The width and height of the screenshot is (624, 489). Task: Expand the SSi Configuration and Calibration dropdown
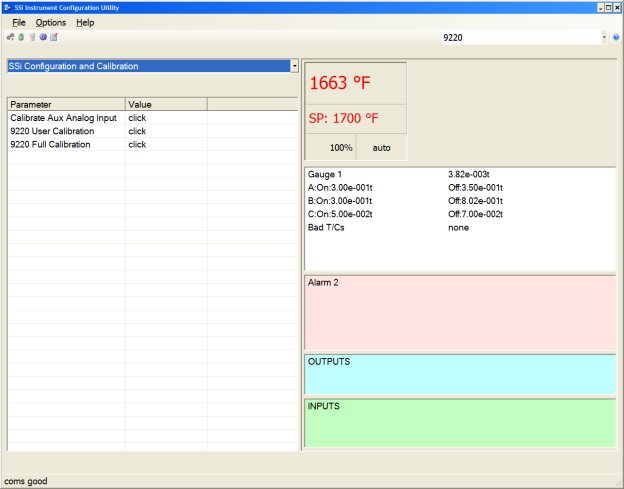(x=294, y=66)
